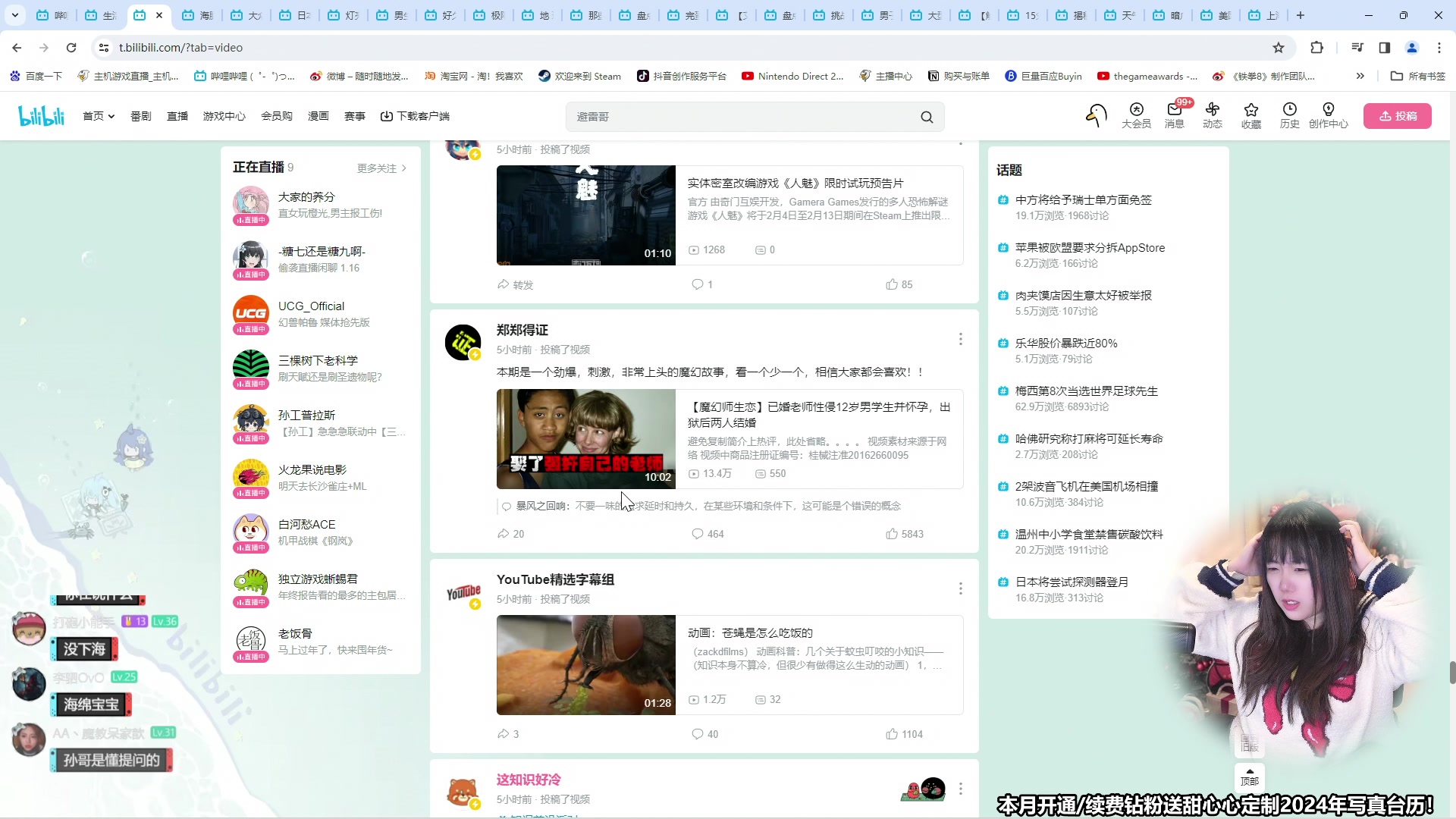The height and width of the screenshot is (819, 1456).
Task: Click the search magnifier icon
Action: [x=927, y=117]
